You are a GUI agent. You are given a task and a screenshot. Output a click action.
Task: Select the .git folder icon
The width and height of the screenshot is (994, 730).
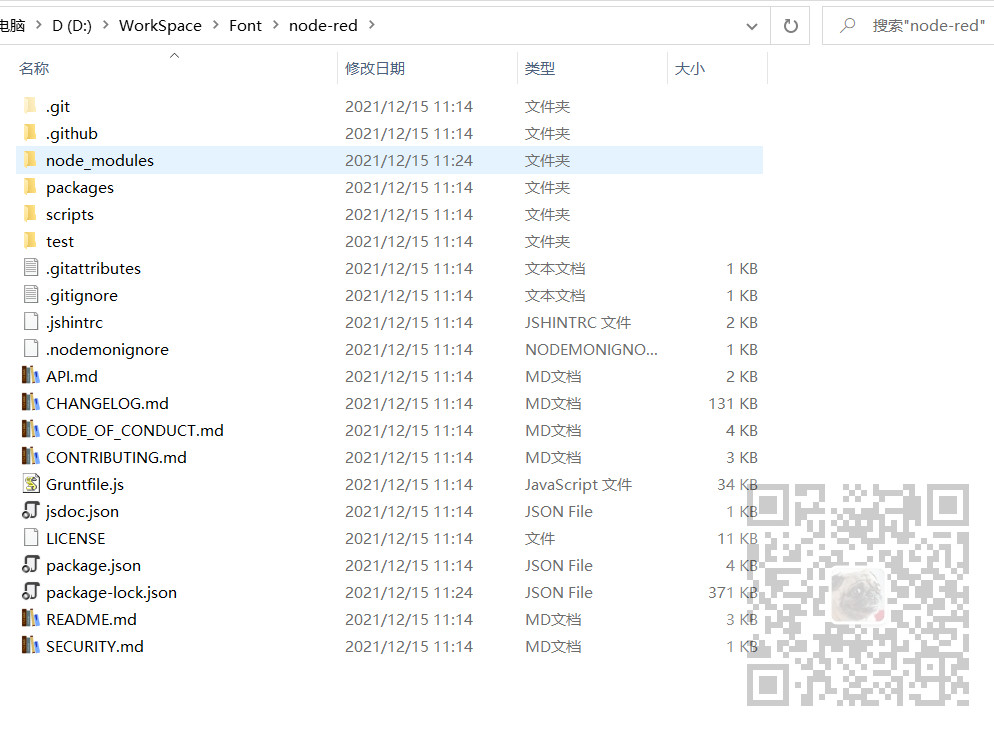tap(30, 106)
